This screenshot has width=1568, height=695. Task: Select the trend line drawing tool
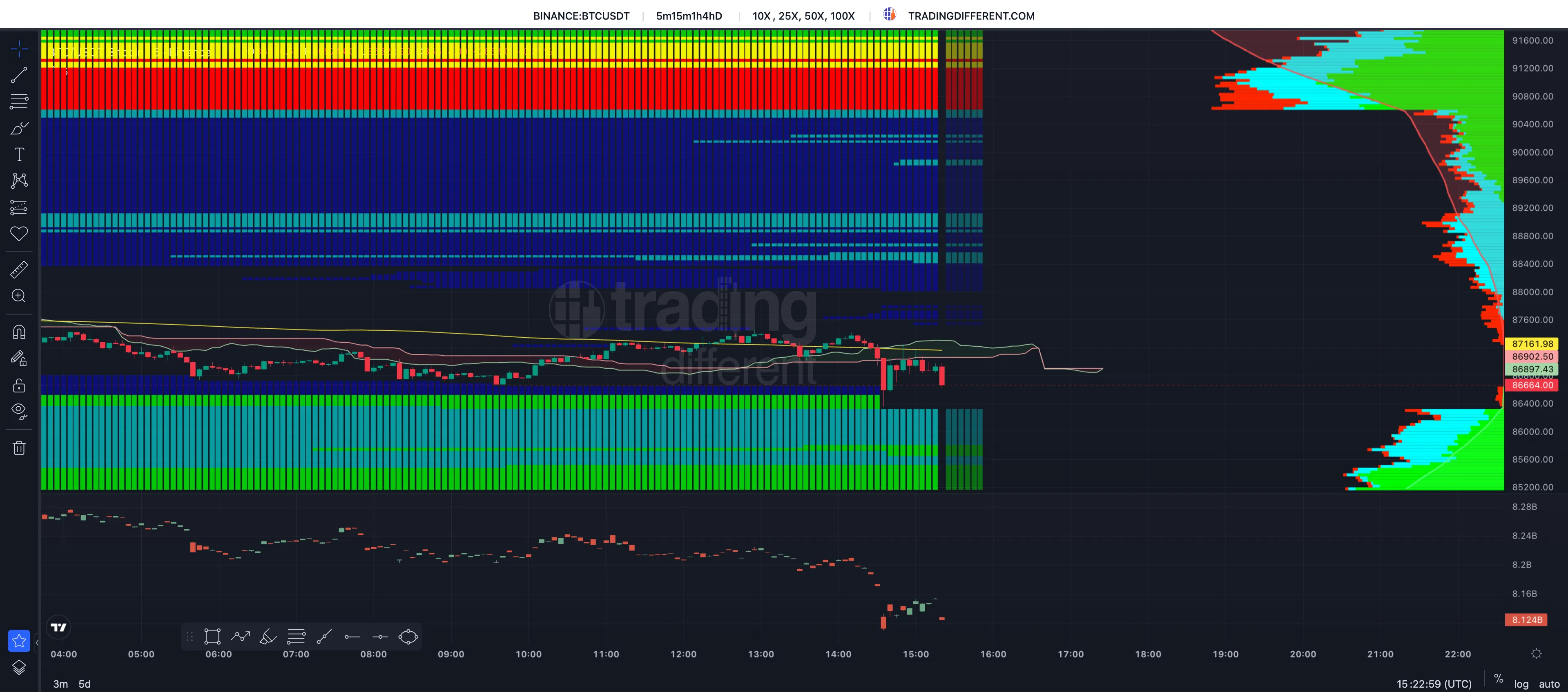(x=19, y=76)
